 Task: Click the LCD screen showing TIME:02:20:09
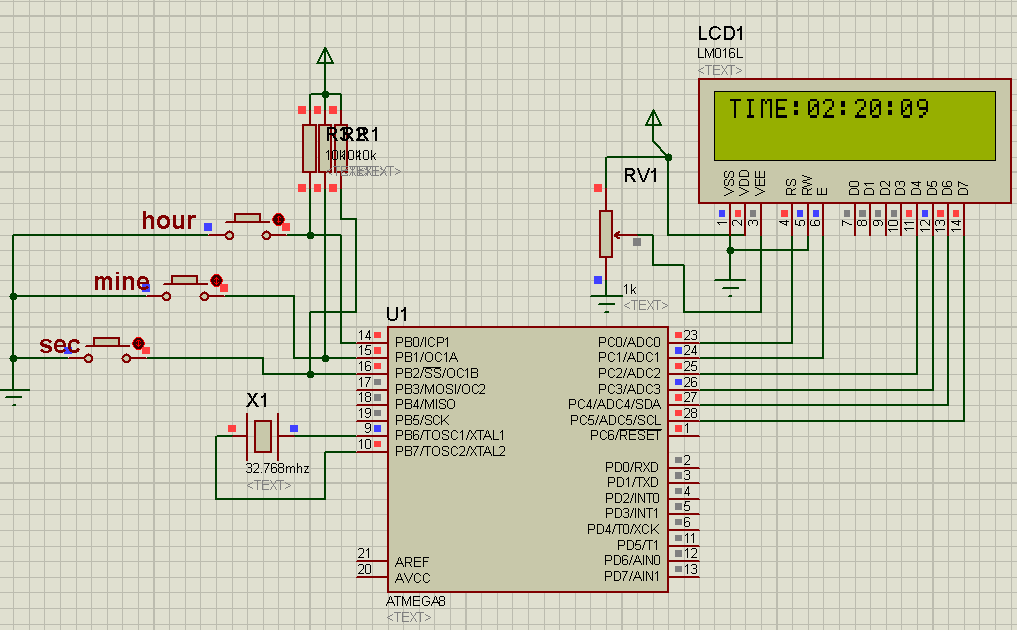(x=854, y=125)
